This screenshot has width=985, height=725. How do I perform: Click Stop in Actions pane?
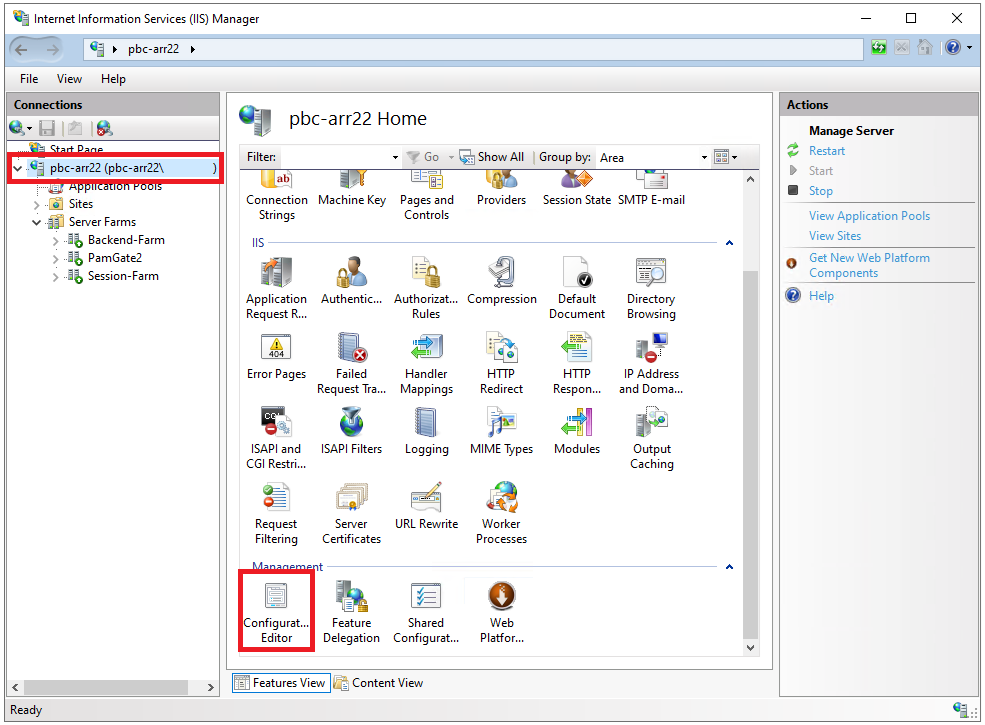[x=820, y=191]
